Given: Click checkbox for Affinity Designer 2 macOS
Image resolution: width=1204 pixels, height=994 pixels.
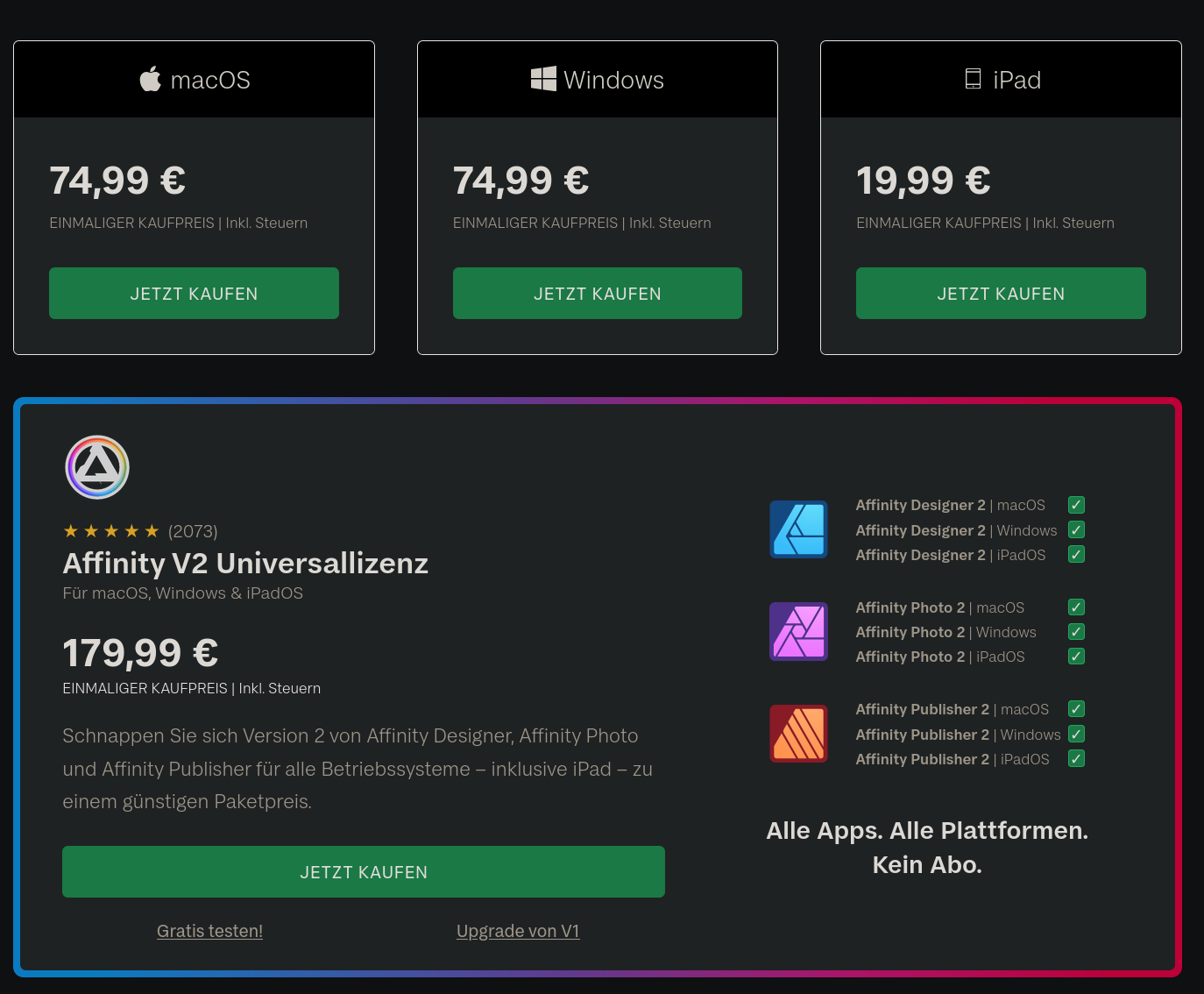Looking at the screenshot, I should [x=1077, y=505].
